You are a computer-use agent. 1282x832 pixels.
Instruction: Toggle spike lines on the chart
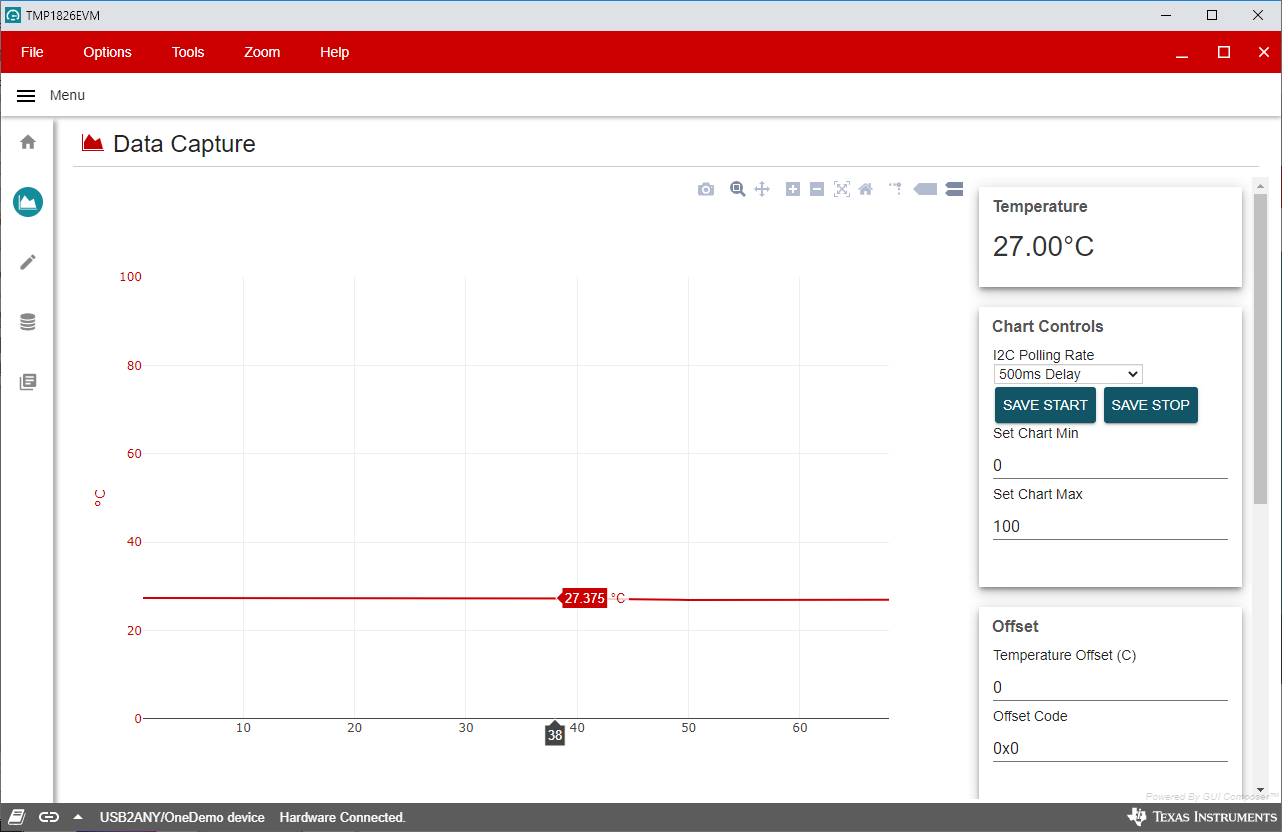pyautogui.click(x=895, y=188)
